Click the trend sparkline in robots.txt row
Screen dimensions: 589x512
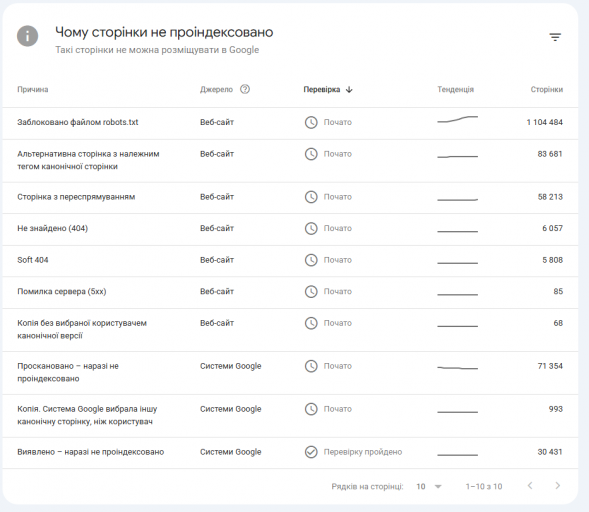pos(458,119)
